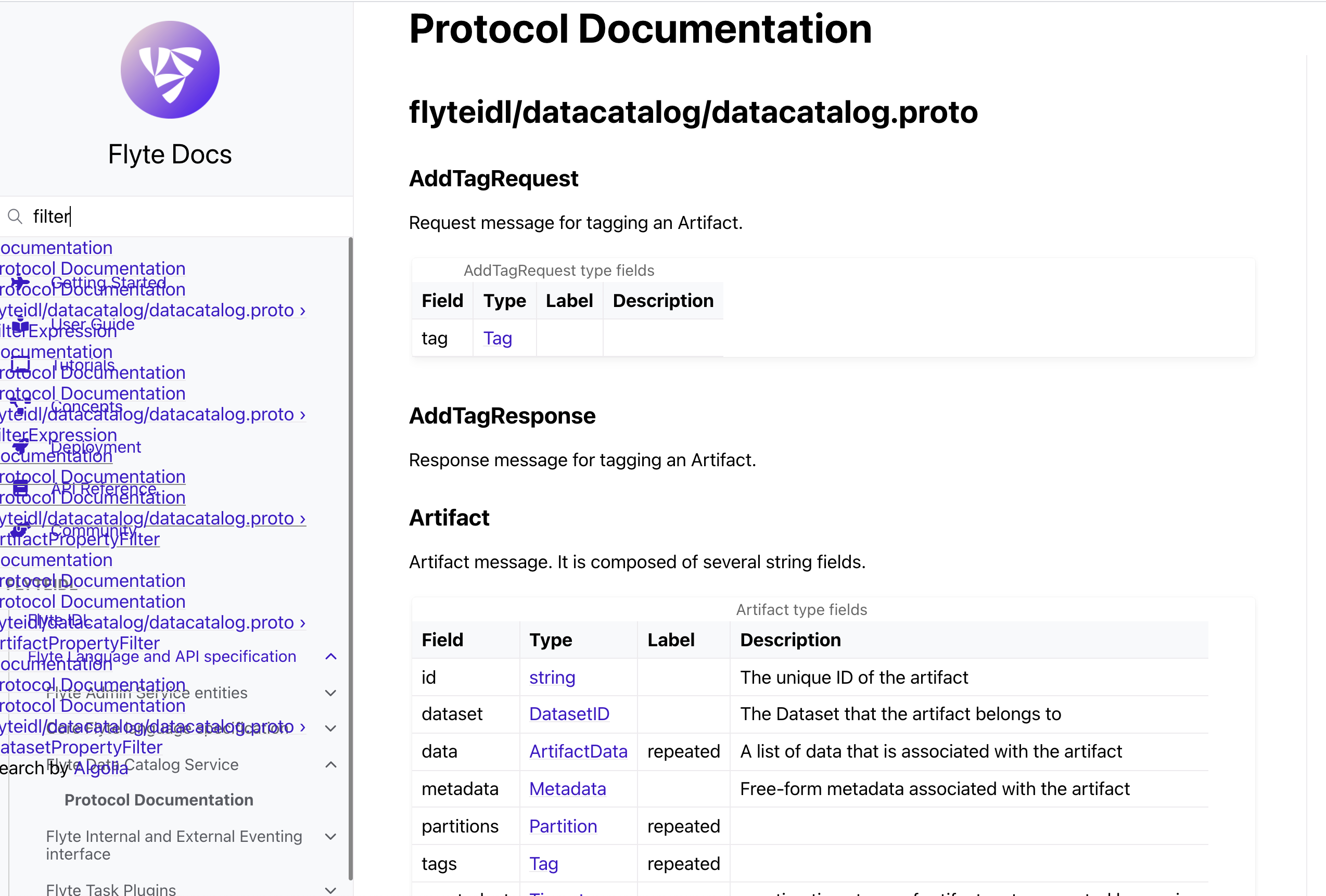The image size is (1326, 896).
Task: Expand the Flyte Admin Service entities section
Action: coord(331,693)
